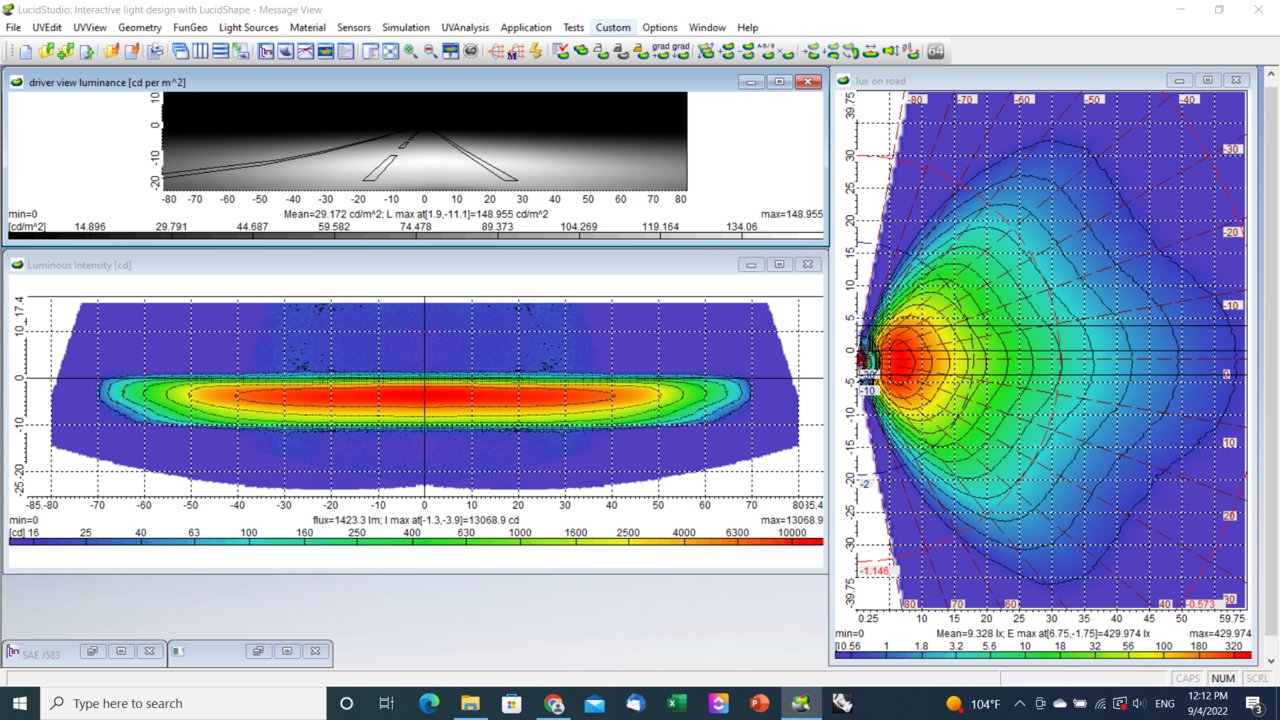Maximize the lux on road window
The width and height of the screenshot is (1280, 720).
tap(1207, 81)
